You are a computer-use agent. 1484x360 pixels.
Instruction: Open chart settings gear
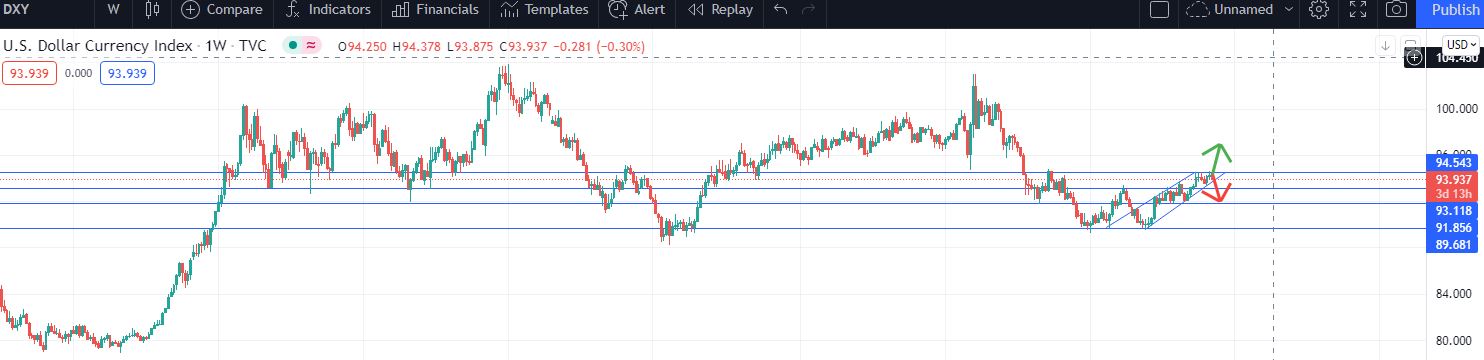(1319, 10)
